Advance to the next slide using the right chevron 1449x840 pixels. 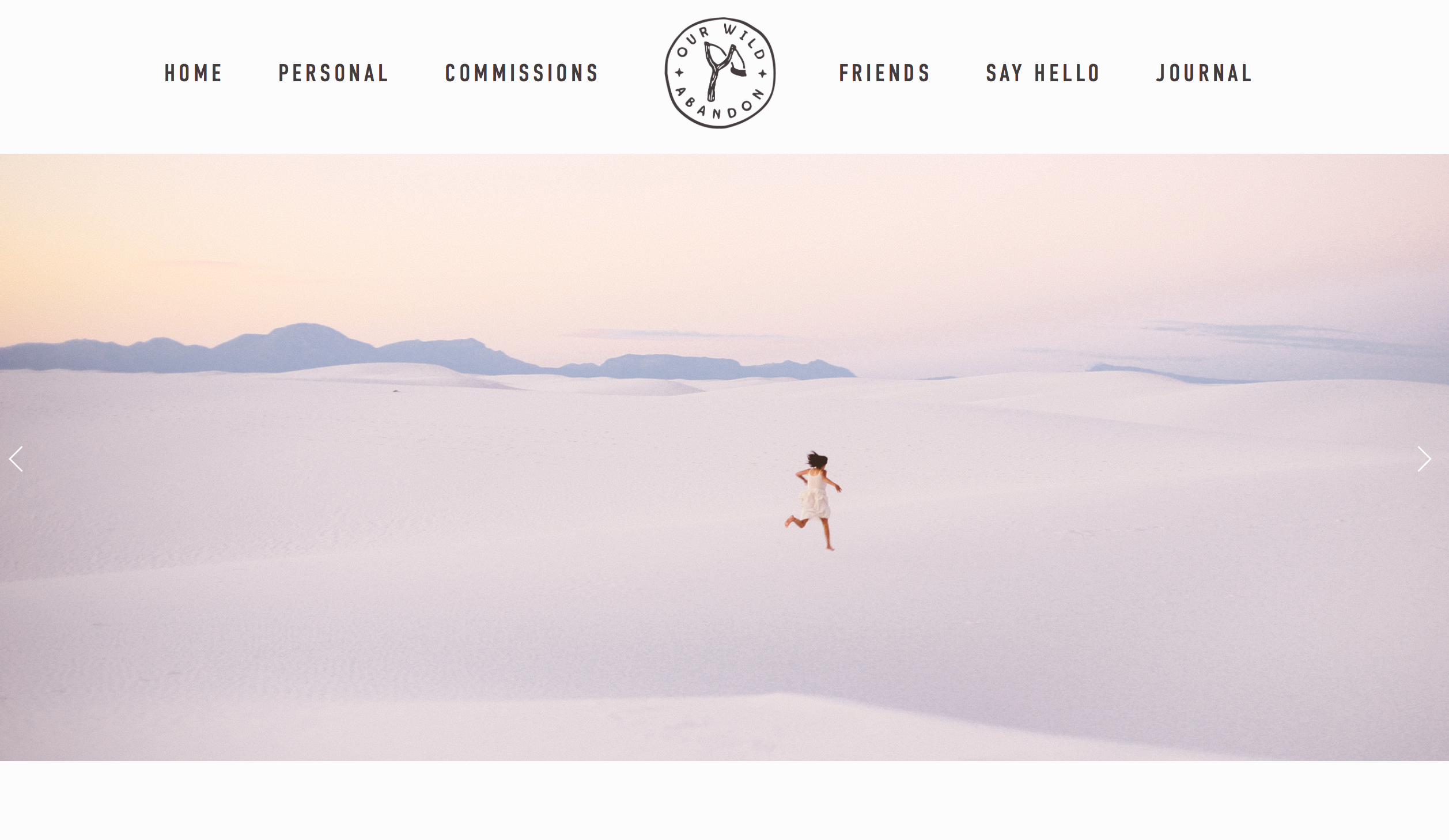pos(1424,459)
